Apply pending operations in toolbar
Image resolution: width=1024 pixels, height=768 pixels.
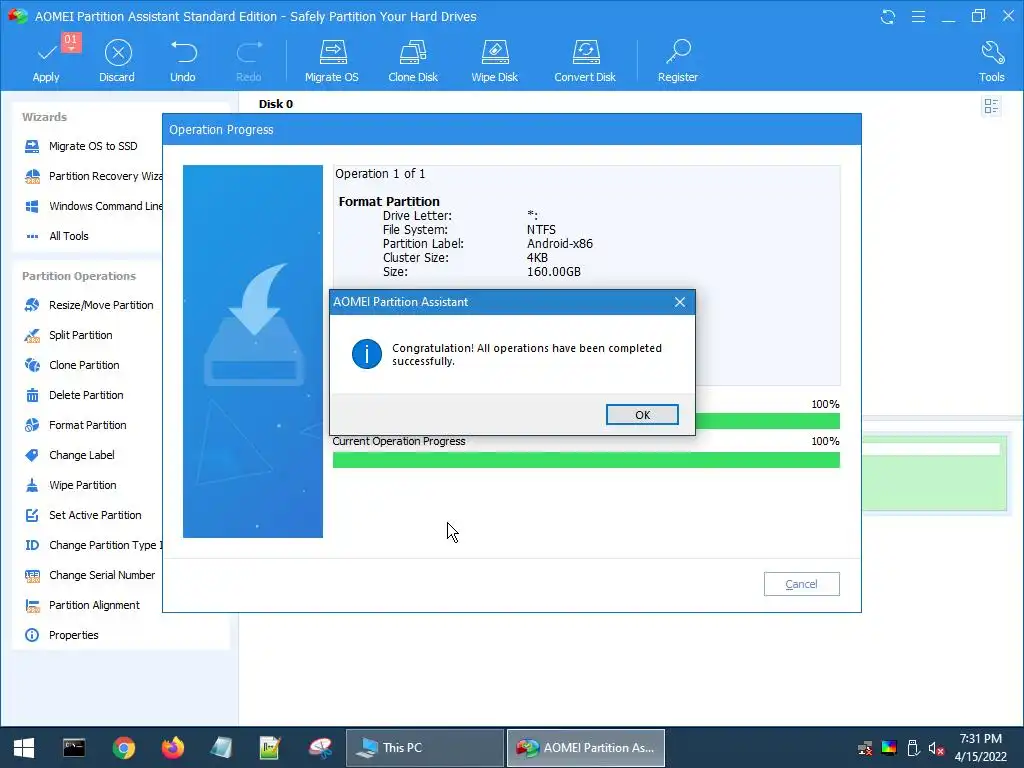pos(46,61)
